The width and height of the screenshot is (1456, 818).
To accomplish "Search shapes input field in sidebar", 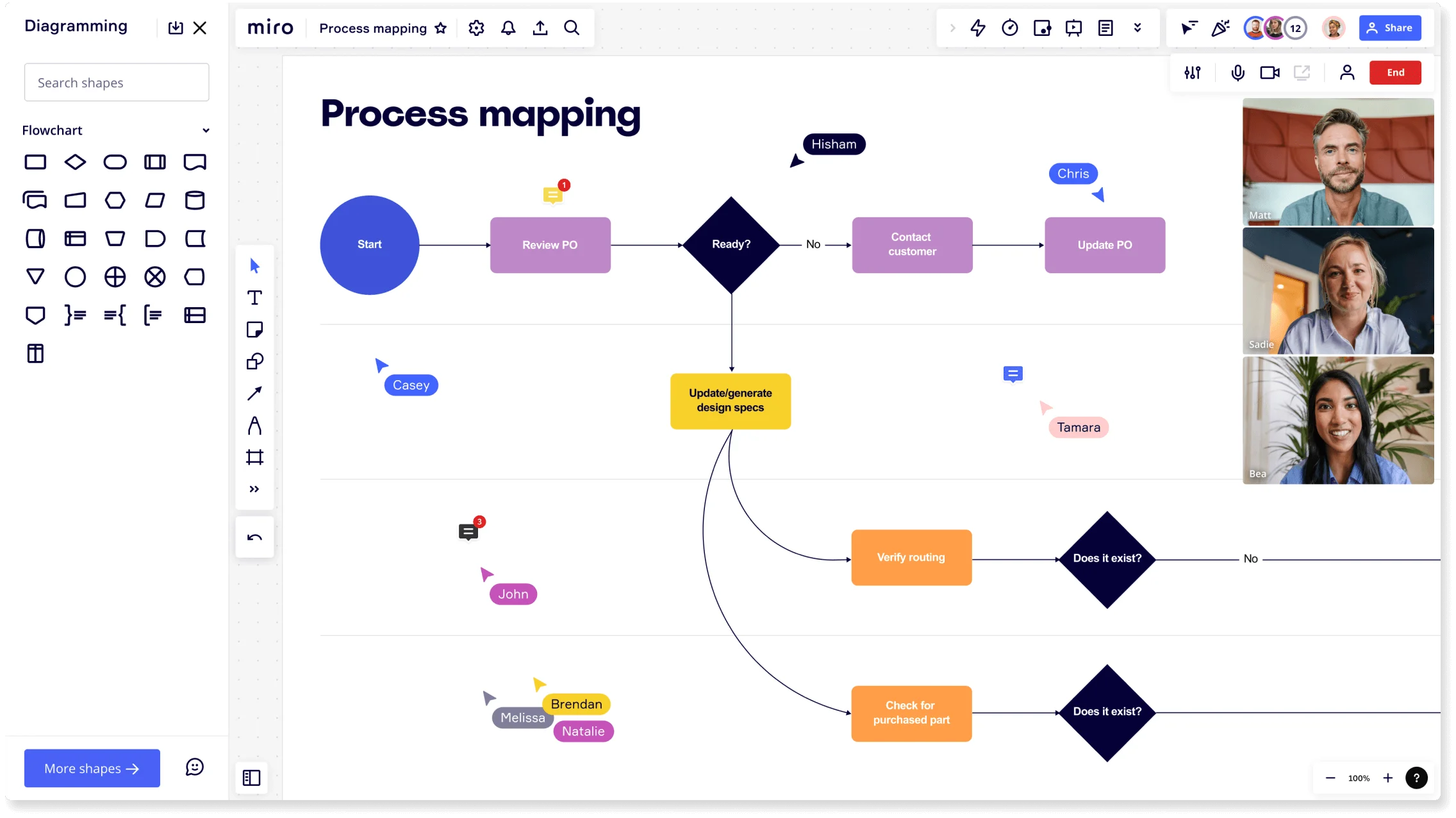I will point(116,82).
